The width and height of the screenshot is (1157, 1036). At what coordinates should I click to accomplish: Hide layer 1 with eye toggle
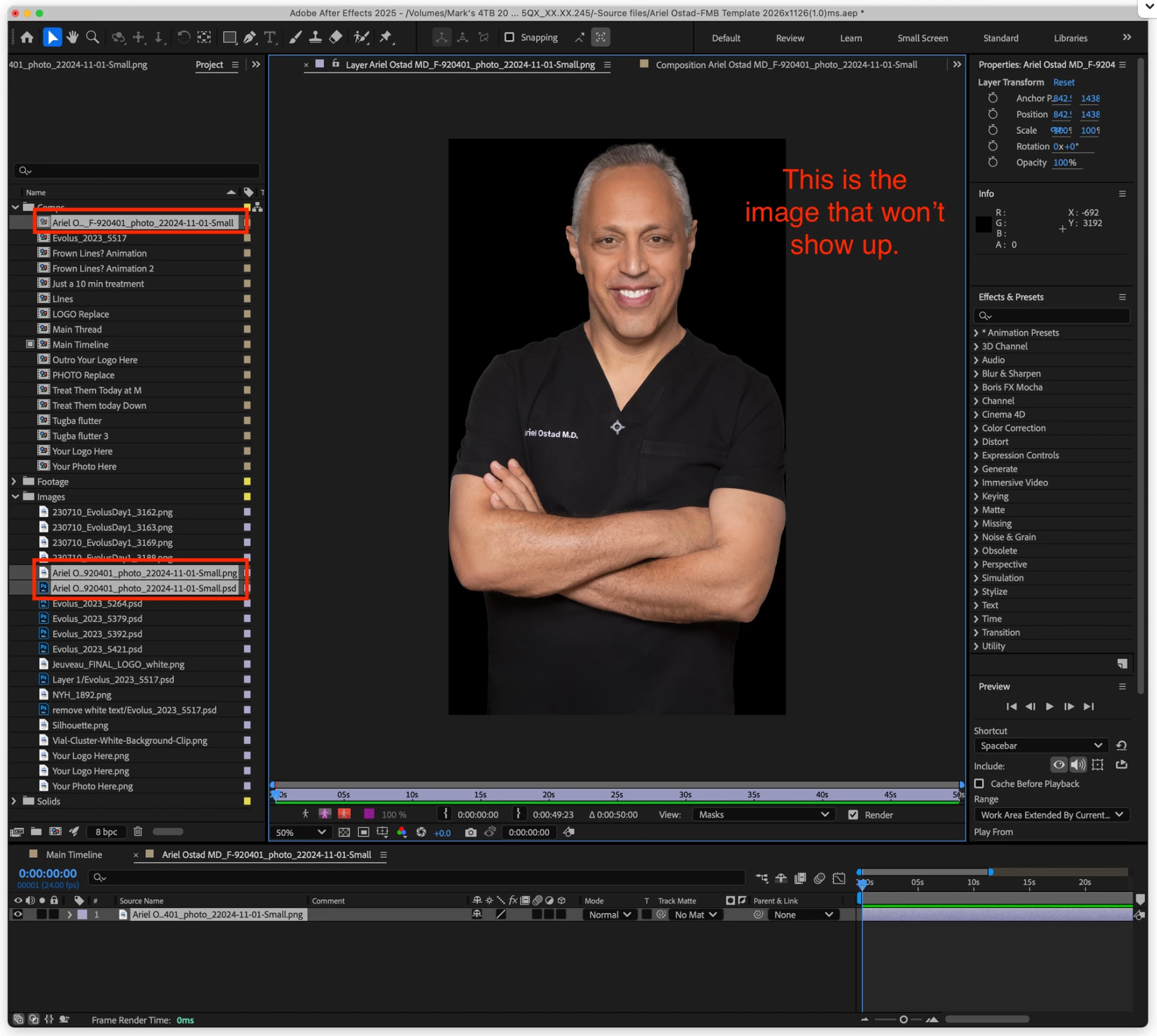point(18,914)
